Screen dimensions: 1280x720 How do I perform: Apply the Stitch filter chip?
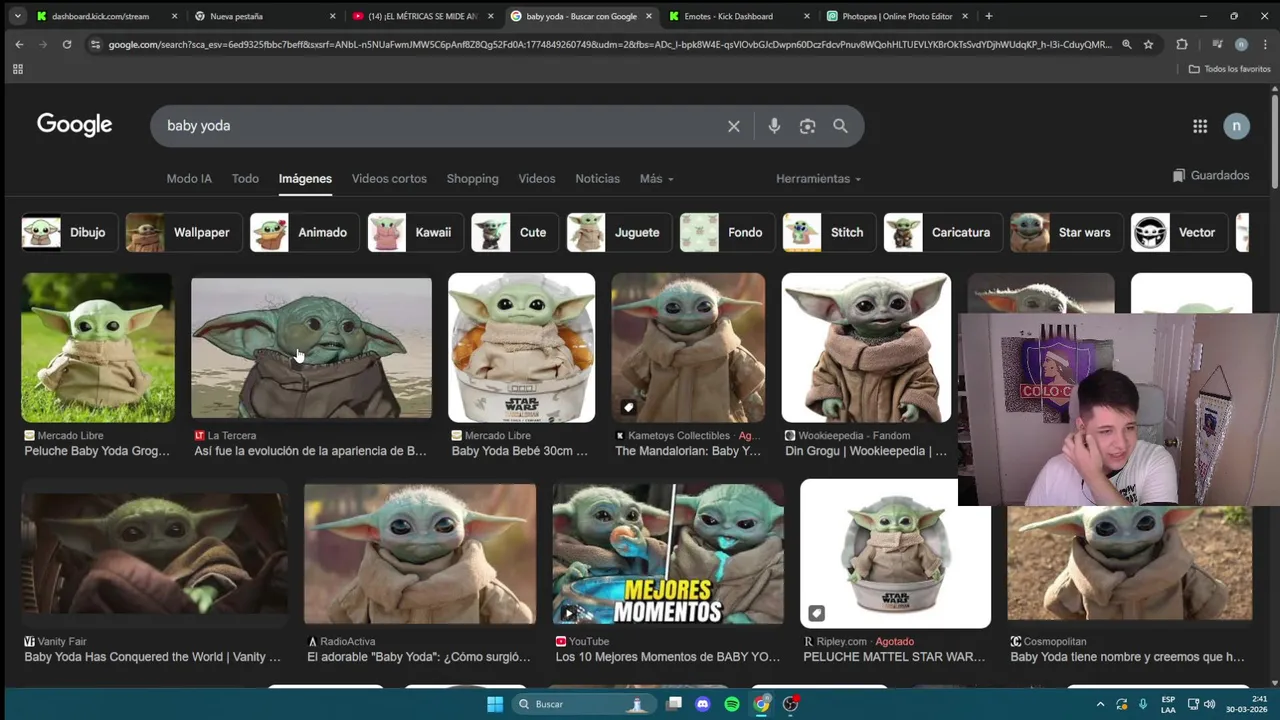827,232
